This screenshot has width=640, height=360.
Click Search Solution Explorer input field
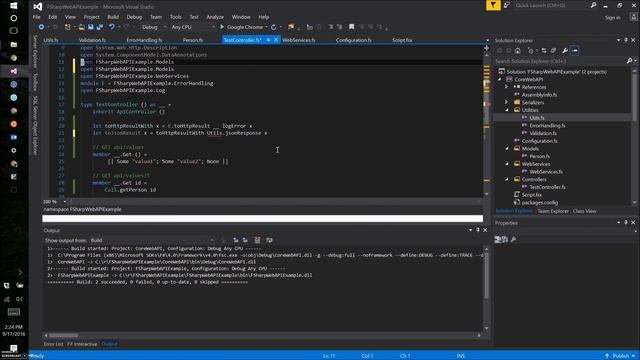tap(560, 61)
